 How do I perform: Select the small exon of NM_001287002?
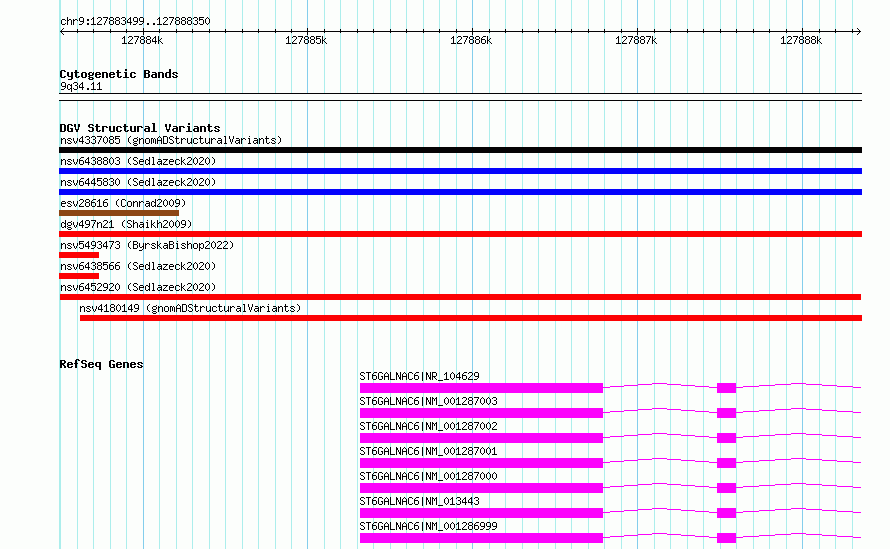point(727,438)
